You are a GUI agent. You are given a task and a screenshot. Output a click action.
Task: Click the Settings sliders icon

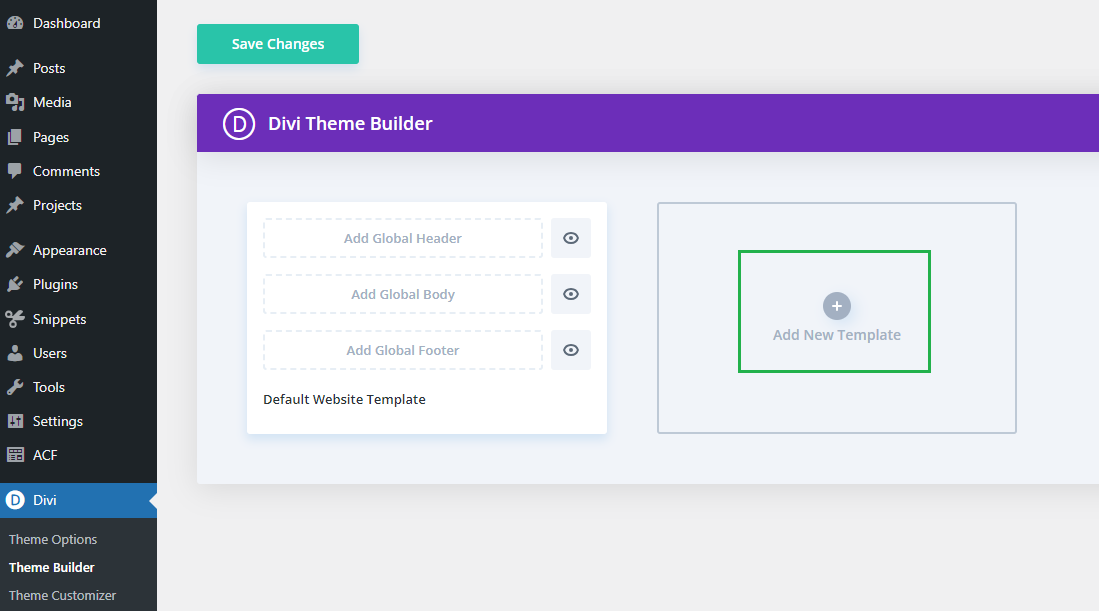15,421
